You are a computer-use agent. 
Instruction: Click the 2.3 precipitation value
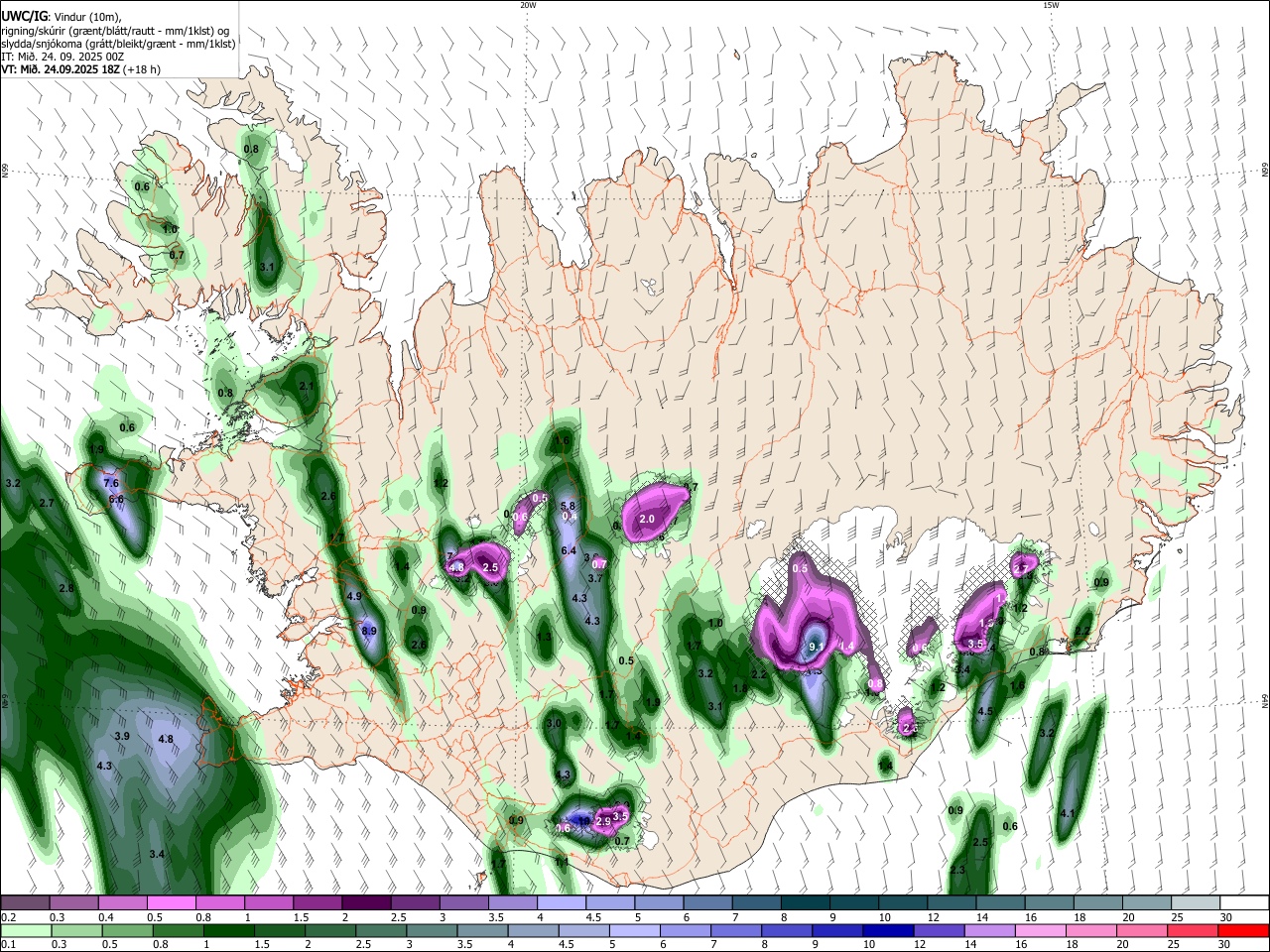(957, 870)
